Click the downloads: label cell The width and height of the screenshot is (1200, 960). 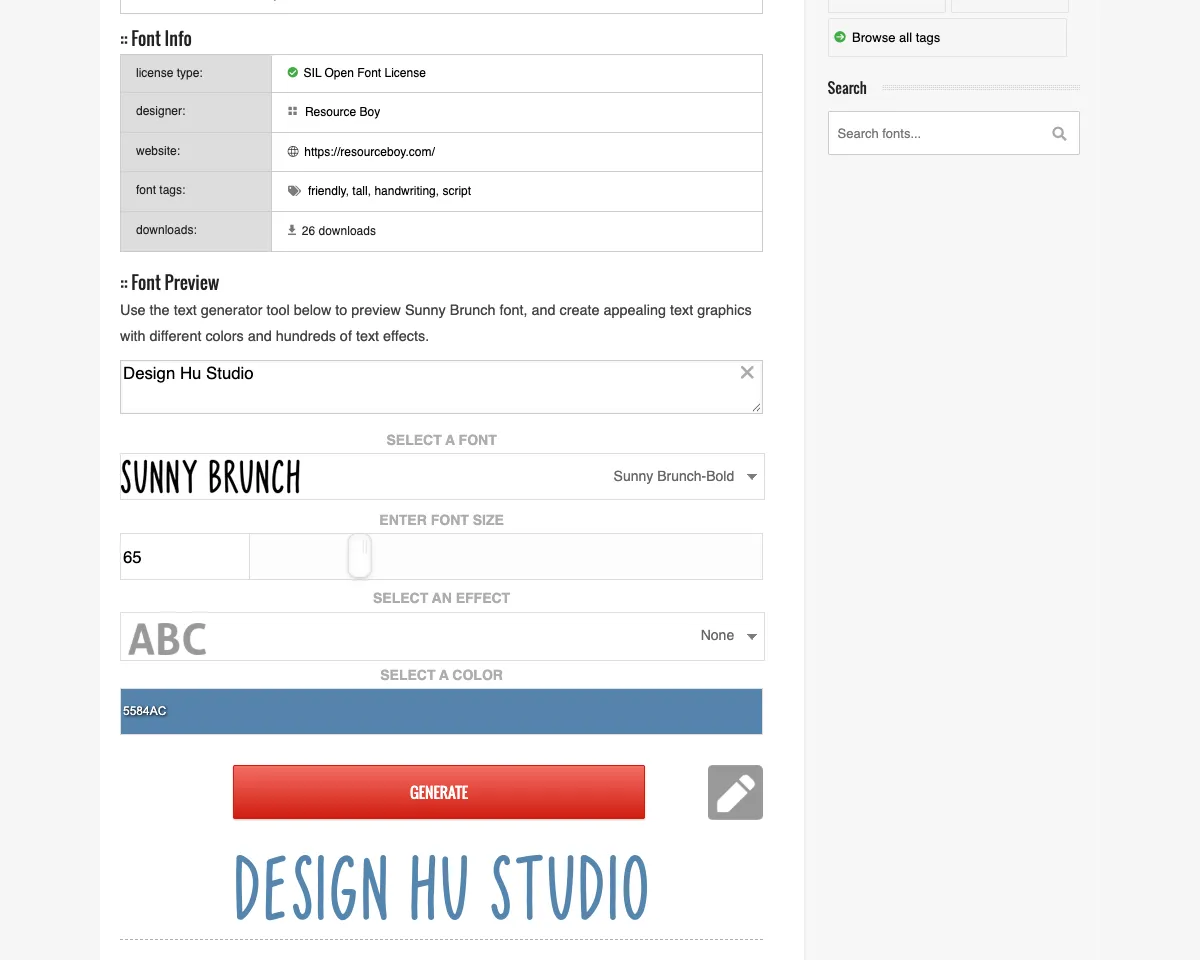[x=196, y=231]
